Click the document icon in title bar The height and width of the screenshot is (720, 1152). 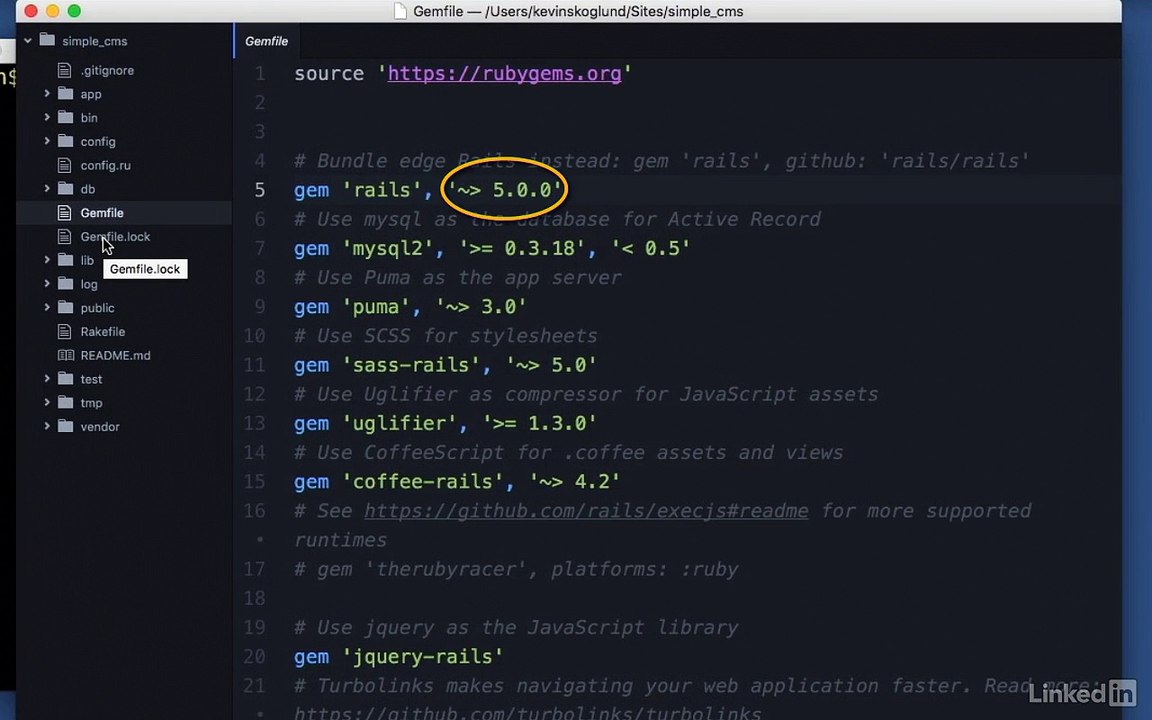pos(400,11)
